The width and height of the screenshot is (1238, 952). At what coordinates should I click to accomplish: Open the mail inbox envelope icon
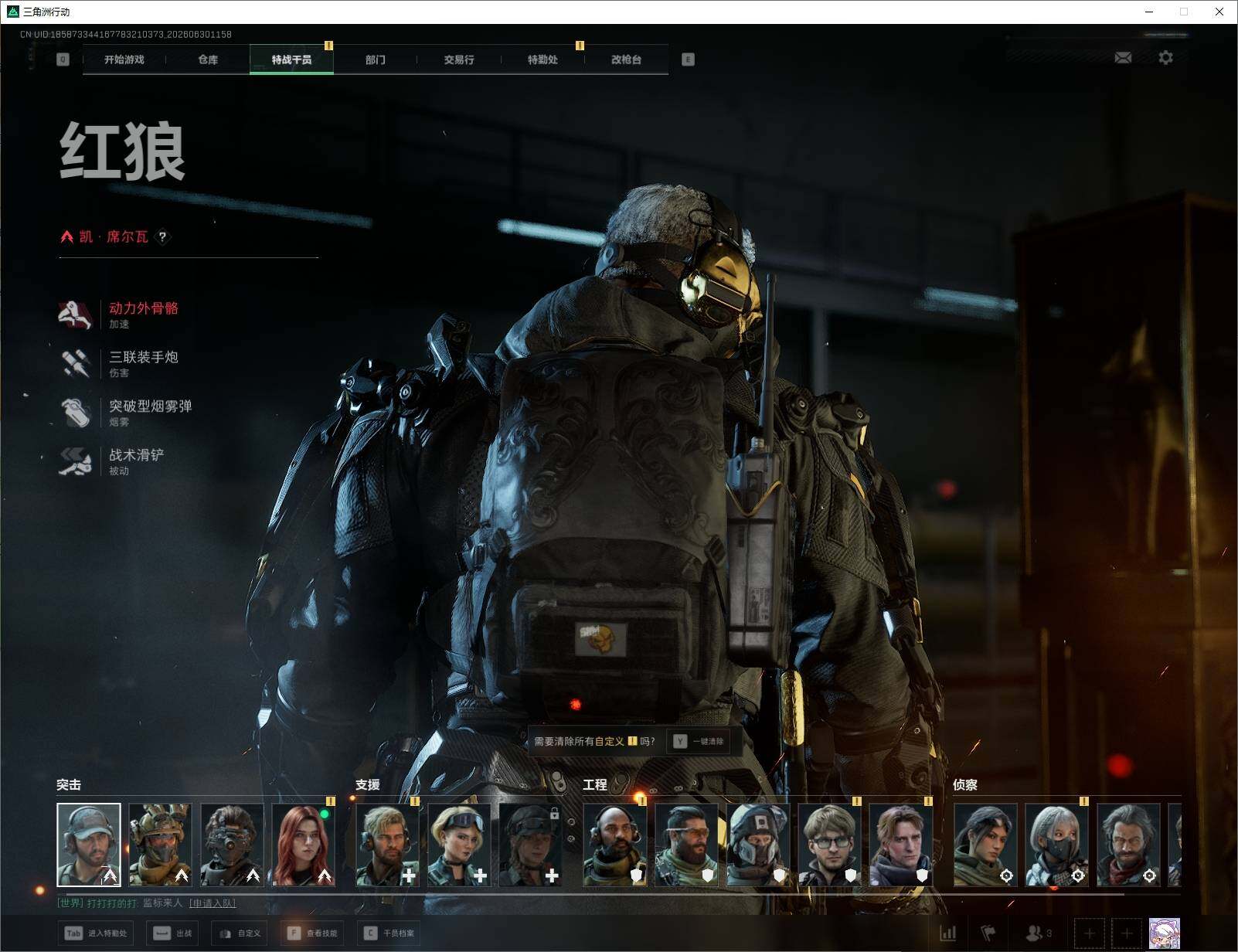point(1123,58)
